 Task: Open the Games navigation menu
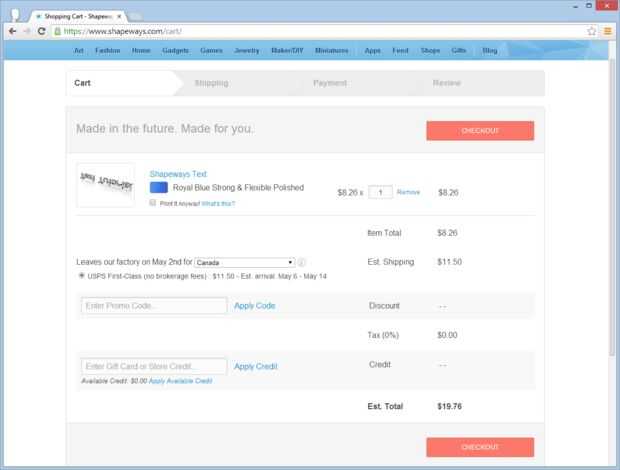pos(212,51)
